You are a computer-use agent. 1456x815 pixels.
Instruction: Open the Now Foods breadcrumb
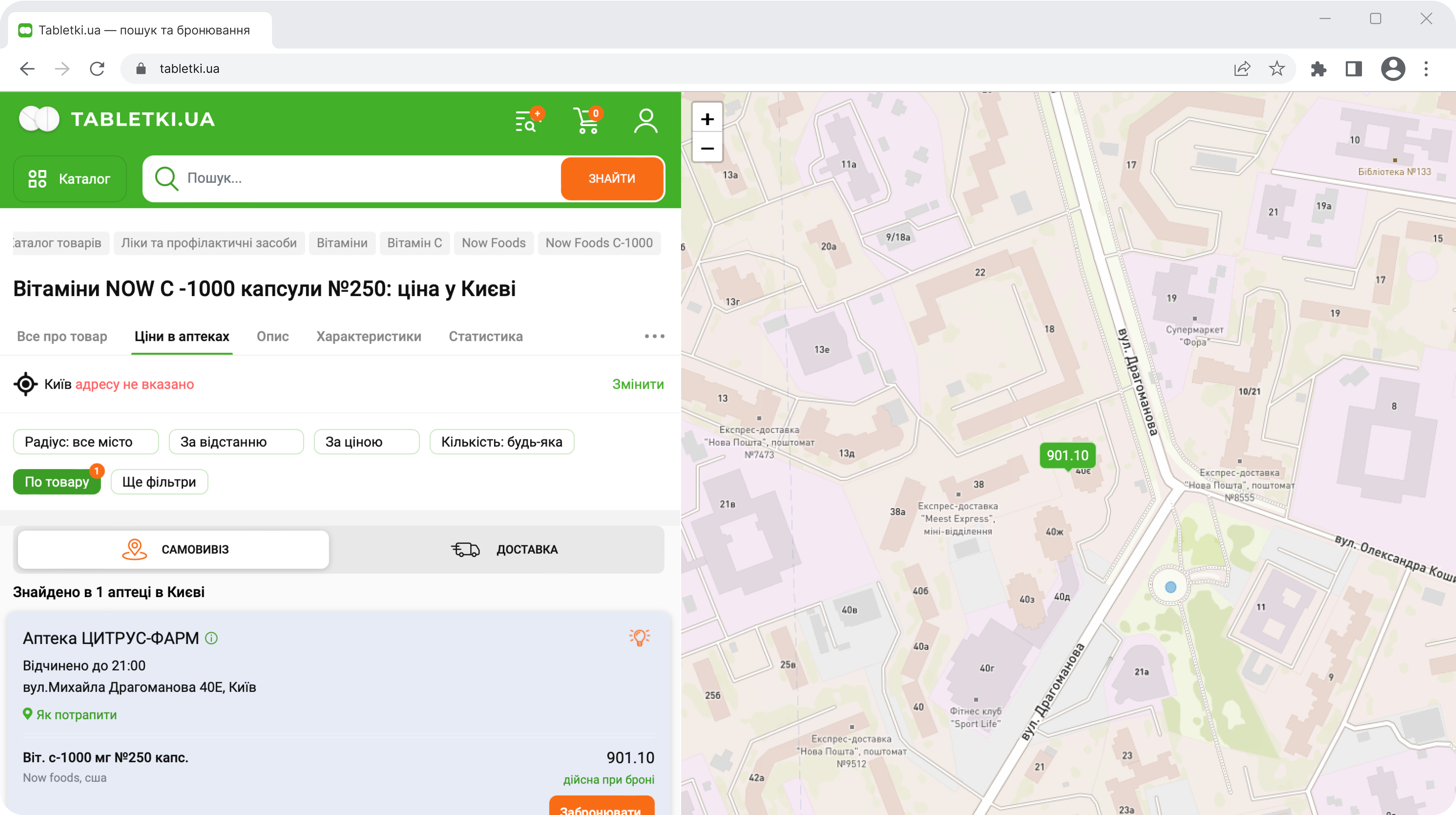coord(493,243)
